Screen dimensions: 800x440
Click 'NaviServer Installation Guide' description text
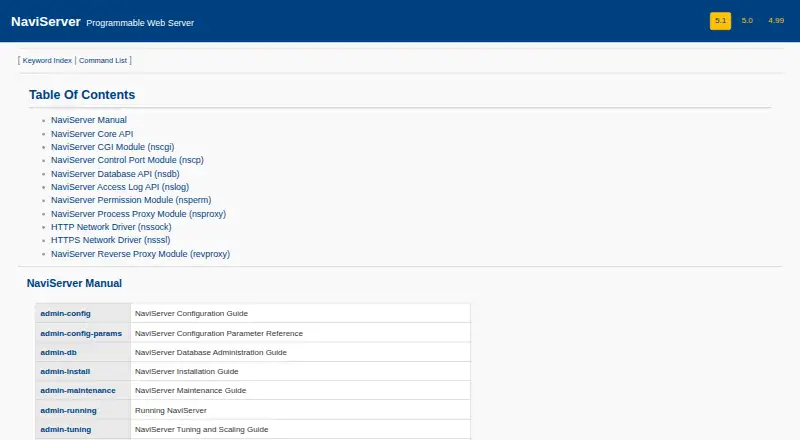pyautogui.click(x=187, y=372)
